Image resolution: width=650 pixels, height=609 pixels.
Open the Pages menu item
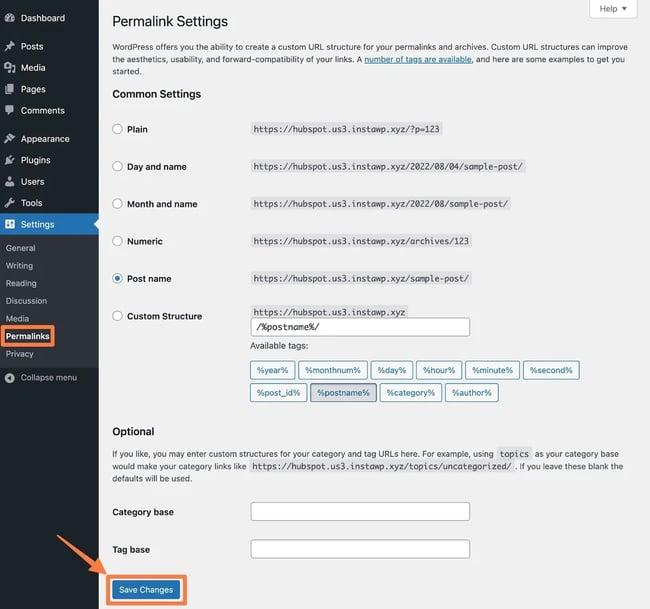(x=49, y=89)
